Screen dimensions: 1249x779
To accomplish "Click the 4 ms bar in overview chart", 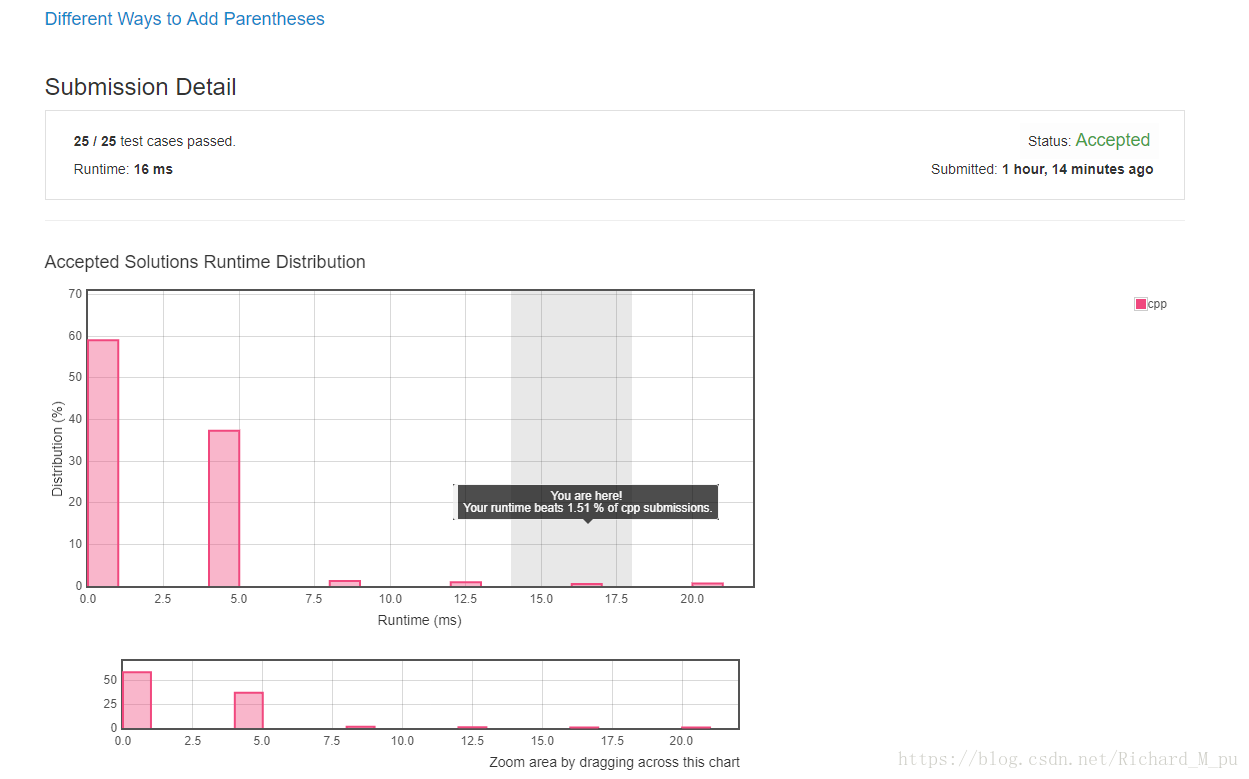I will tap(249, 710).
